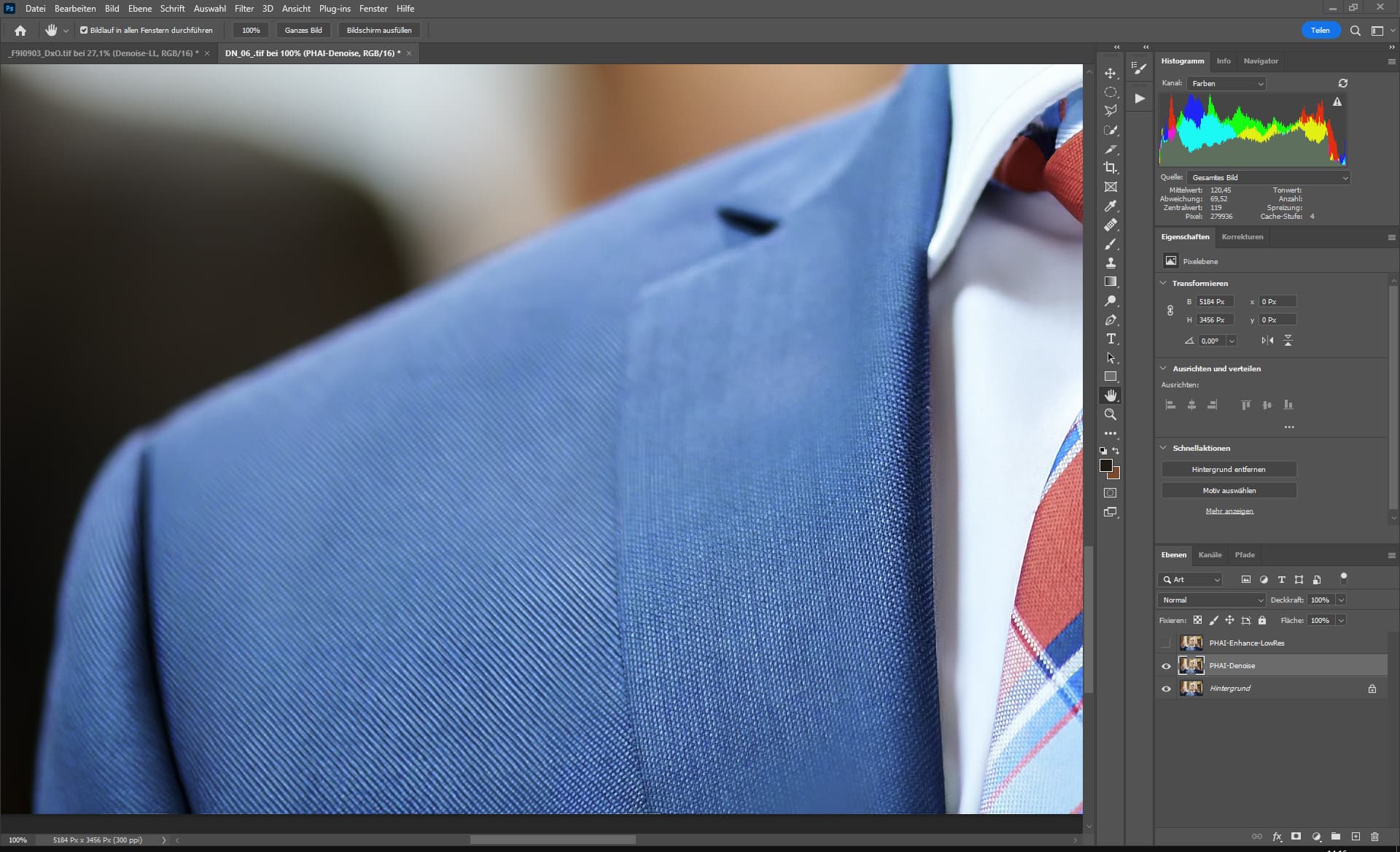Select the Move tool
The height and width of the screenshot is (852, 1400).
[x=1110, y=74]
